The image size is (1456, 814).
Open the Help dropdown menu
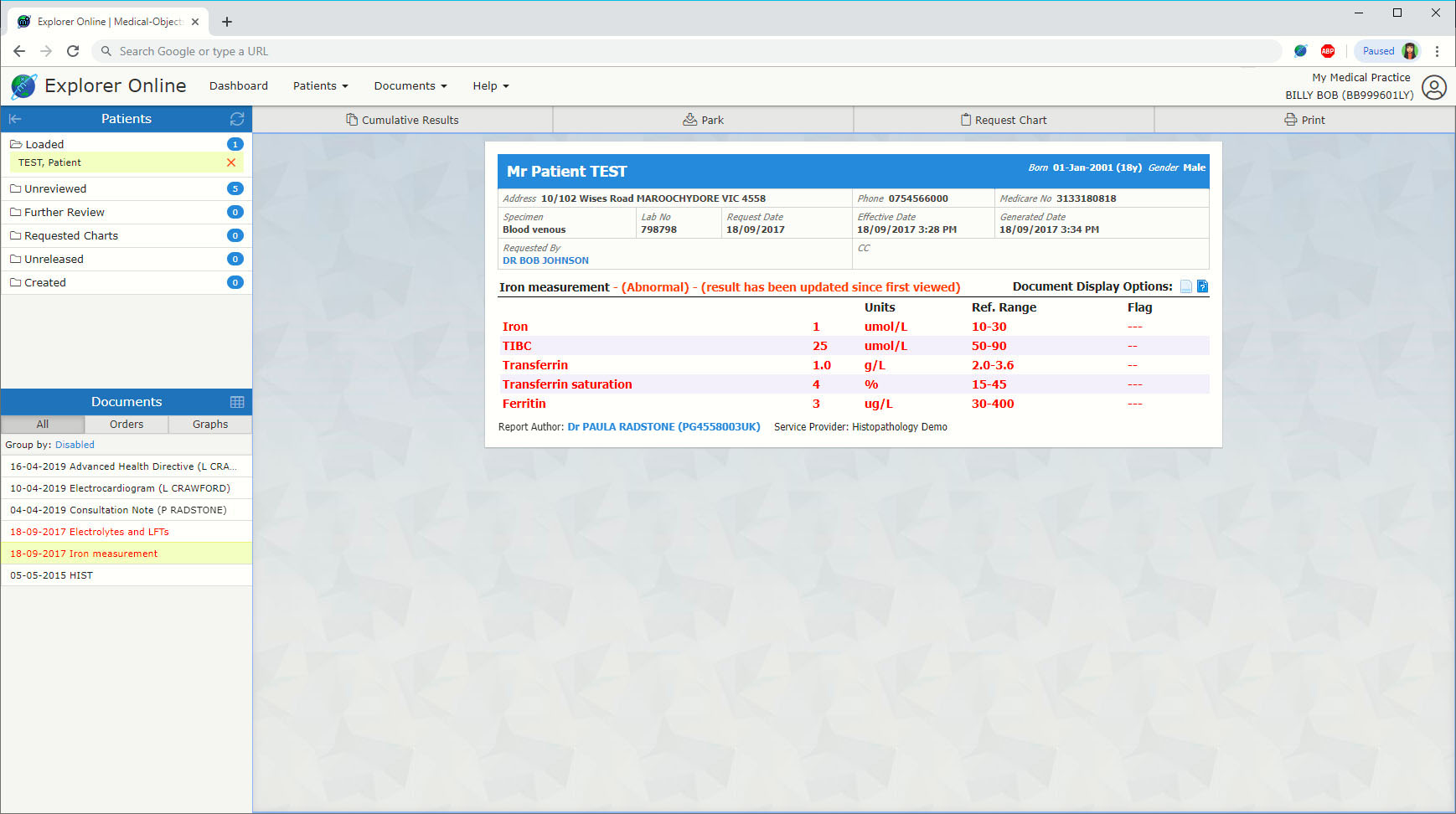(490, 86)
